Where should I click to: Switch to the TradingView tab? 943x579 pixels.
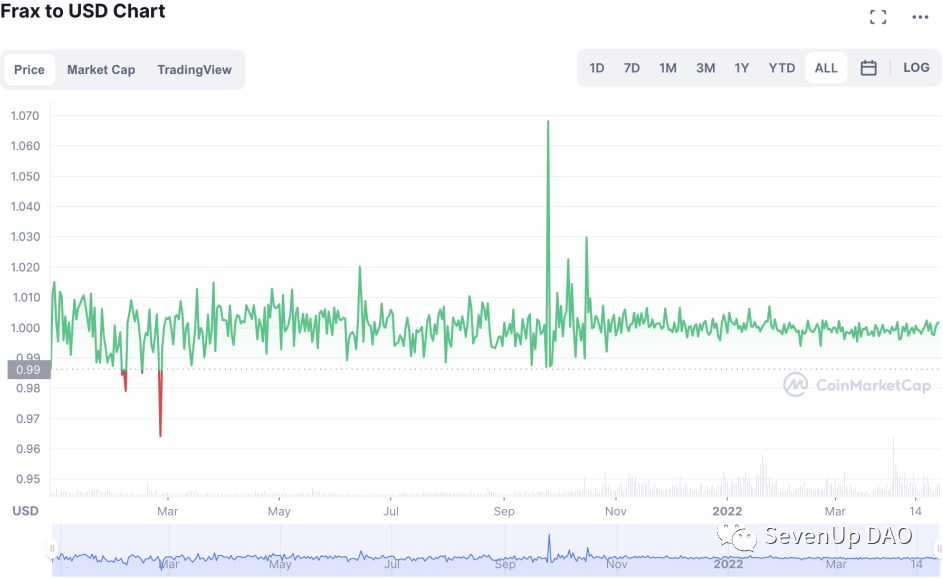[x=194, y=70]
